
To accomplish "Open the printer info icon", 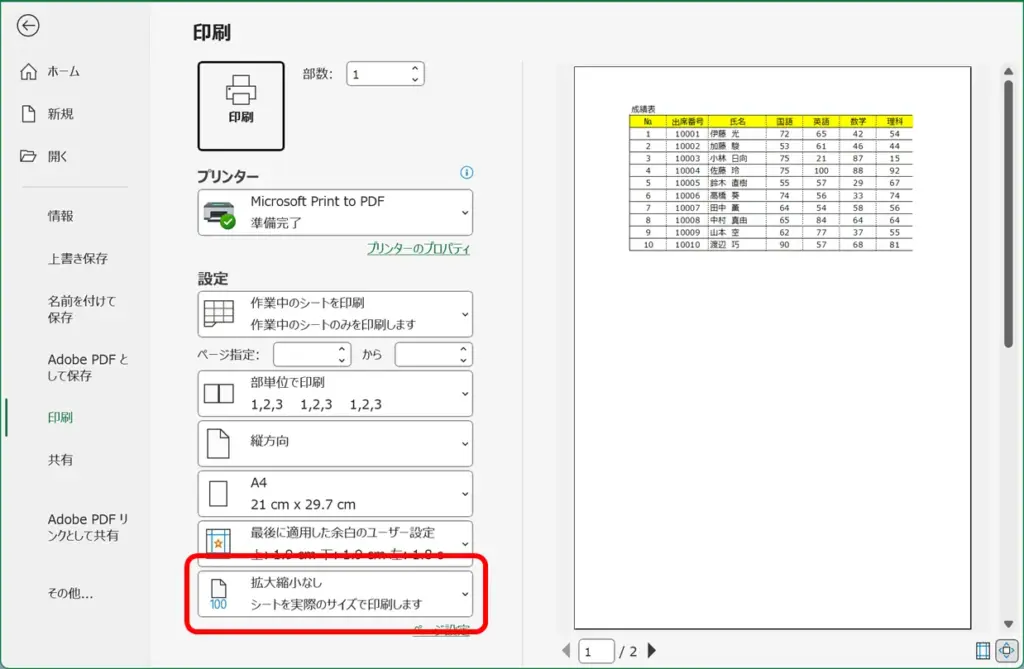I will click(x=466, y=173).
